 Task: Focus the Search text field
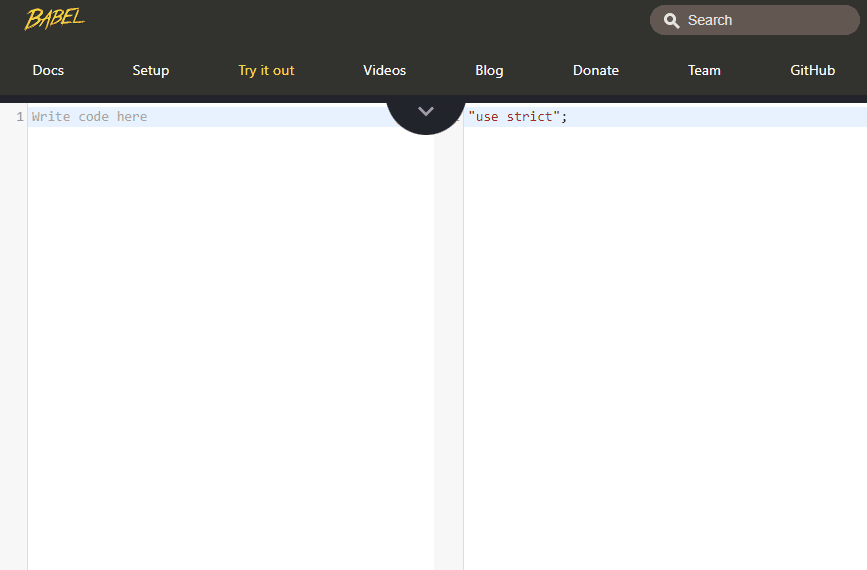765,20
